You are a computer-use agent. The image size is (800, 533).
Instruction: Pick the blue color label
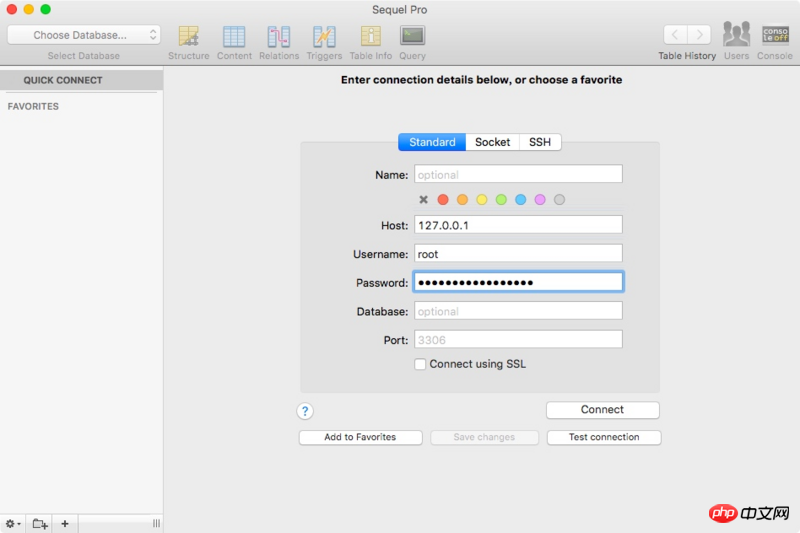(x=520, y=199)
